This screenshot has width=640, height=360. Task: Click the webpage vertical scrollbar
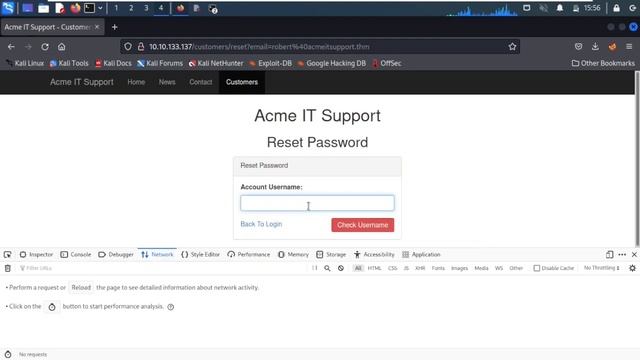[x=637, y=159]
